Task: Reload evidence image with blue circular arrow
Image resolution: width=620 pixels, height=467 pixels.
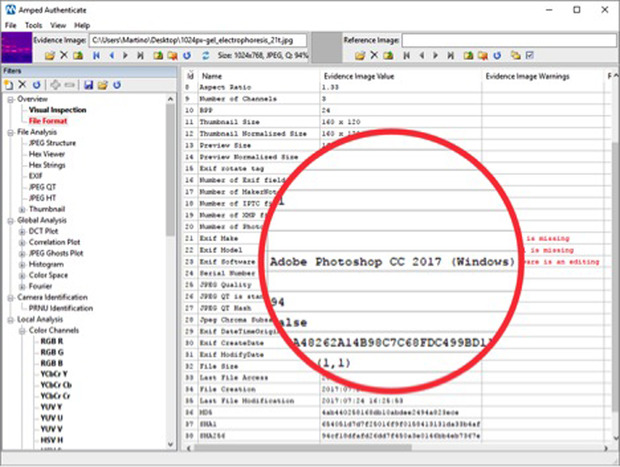Action: click(x=187, y=55)
